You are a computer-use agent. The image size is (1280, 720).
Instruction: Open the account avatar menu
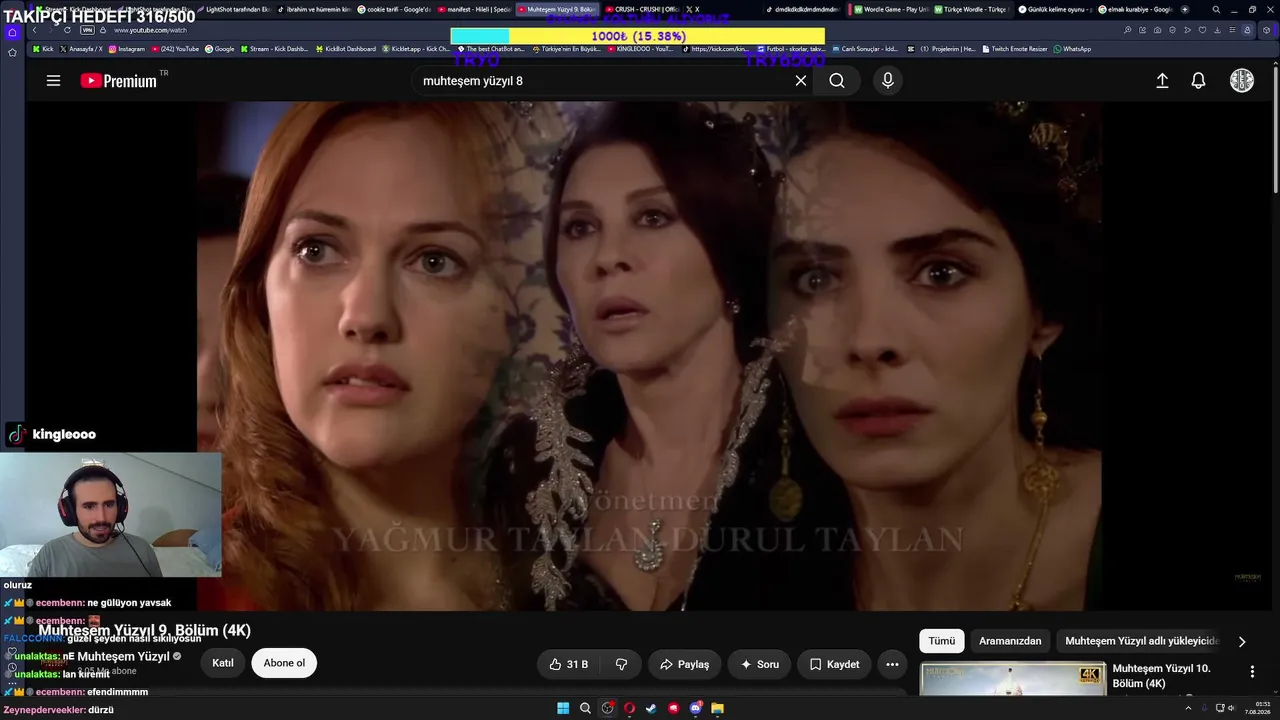tap(1242, 81)
